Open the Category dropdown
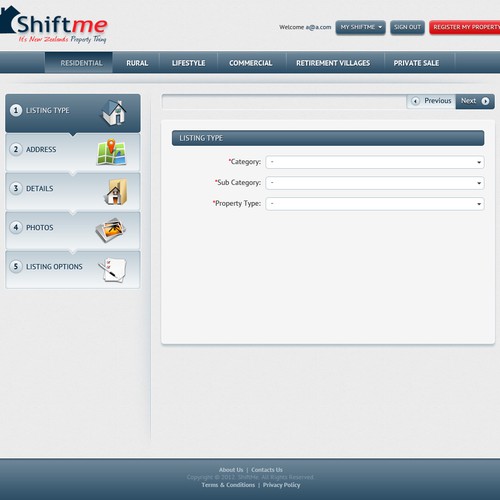 375,162
